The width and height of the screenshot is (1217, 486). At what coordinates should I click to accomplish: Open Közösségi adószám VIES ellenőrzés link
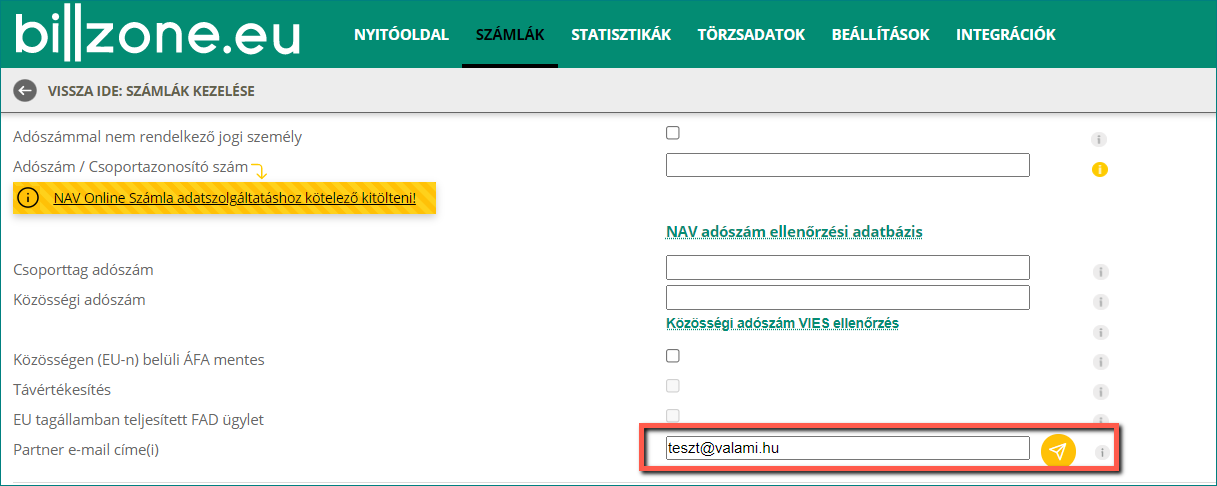(x=782, y=323)
